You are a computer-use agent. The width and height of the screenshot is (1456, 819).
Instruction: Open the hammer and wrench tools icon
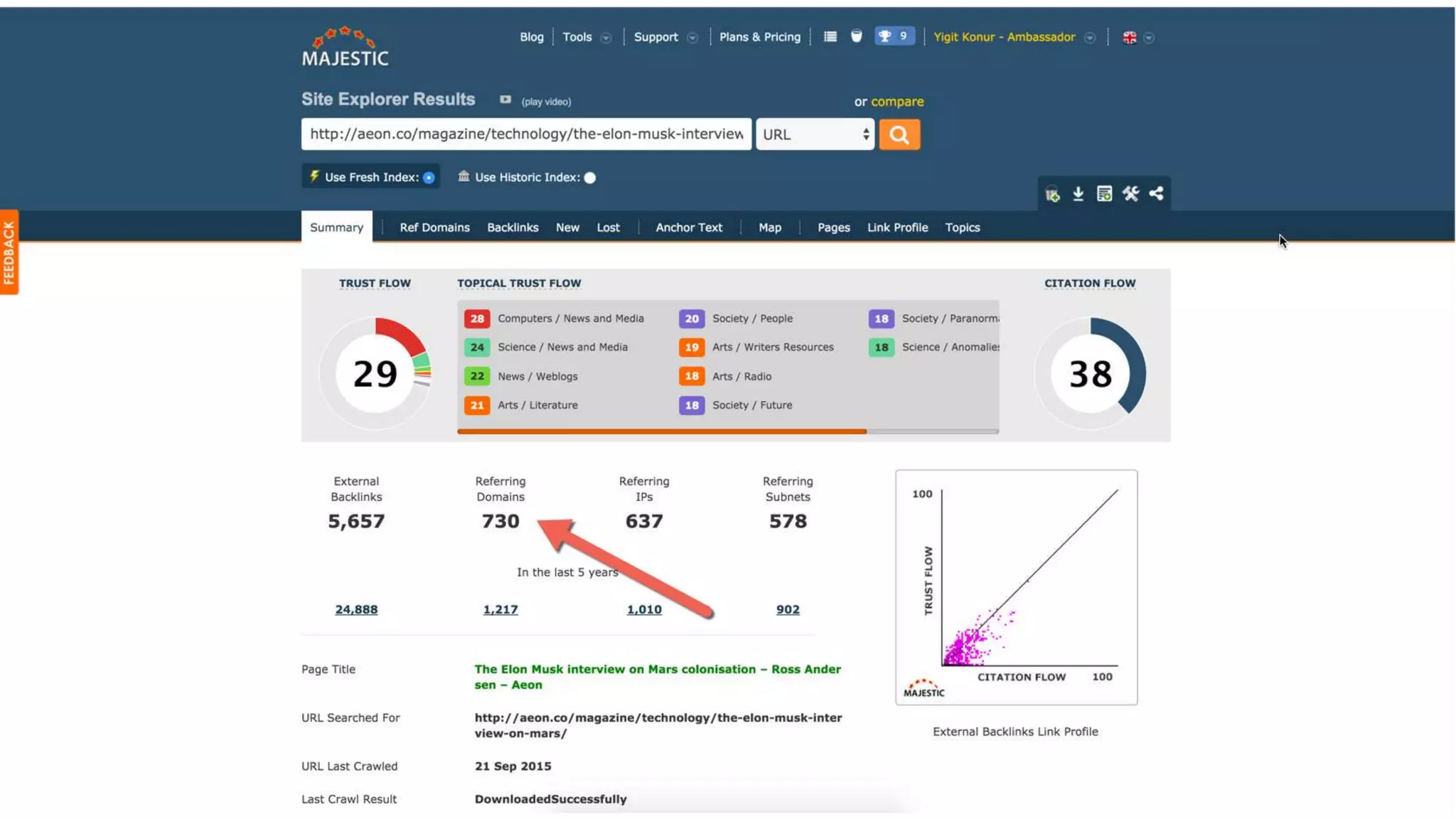(1130, 193)
